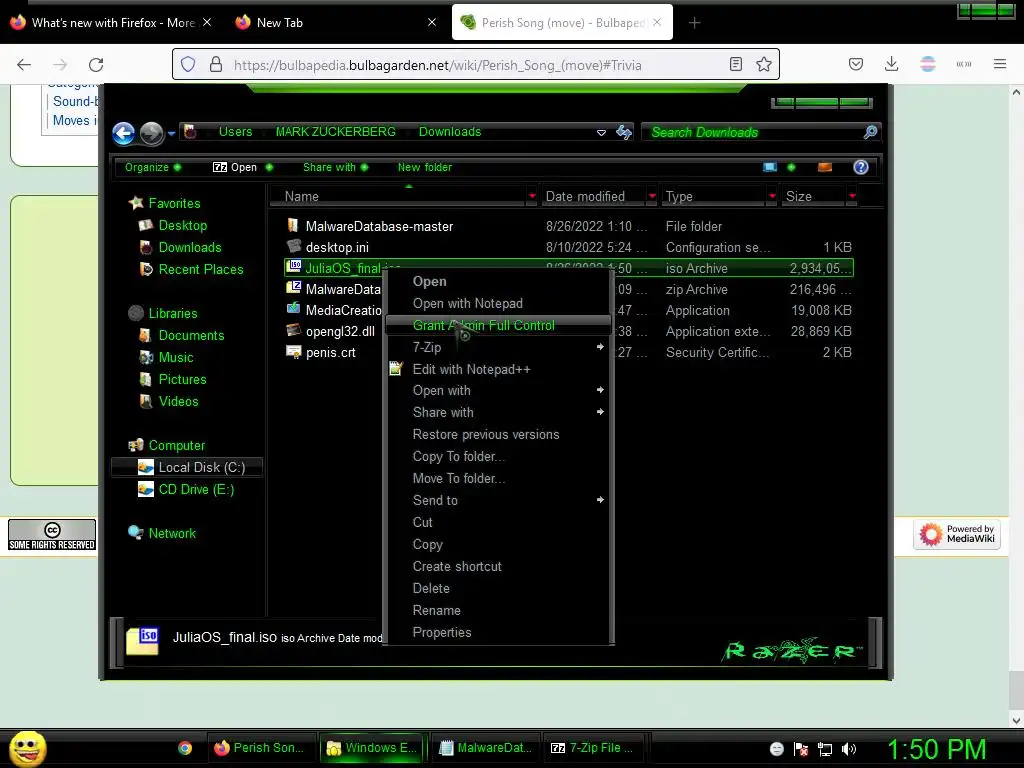The image size is (1024, 768).
Task: Expand the Share with toolbar dropdown
Action: 336,167
